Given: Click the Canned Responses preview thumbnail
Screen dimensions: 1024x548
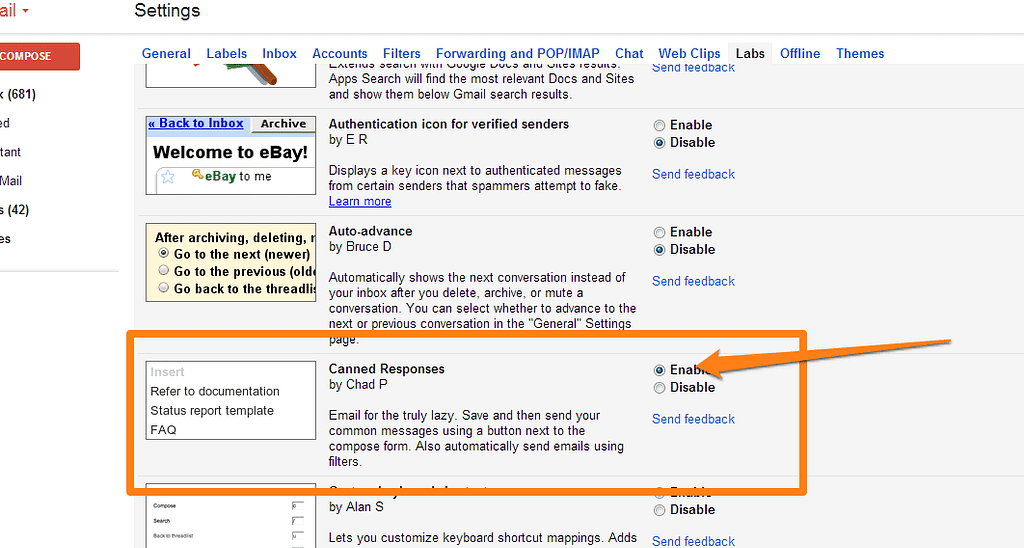Looking at the screenshot, I should click(x=230, y=400).
